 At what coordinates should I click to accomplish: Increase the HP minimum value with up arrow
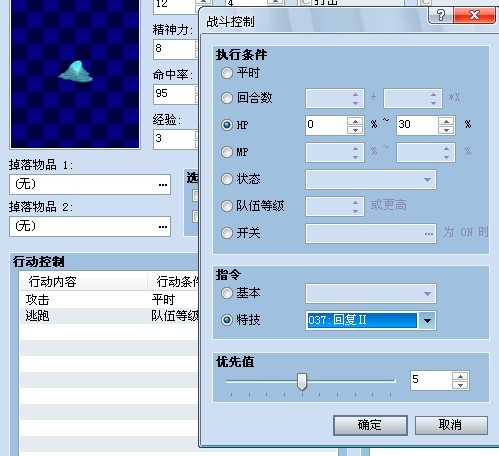tap(355, 121)
